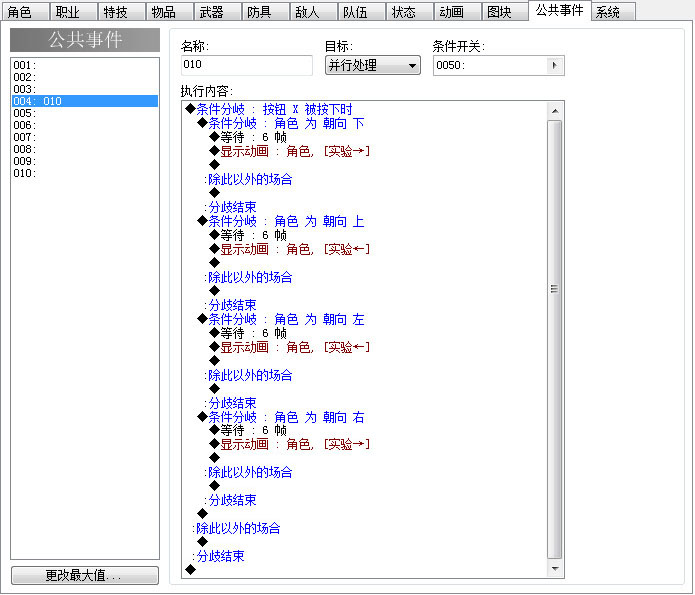Click the scroll up arrow of event content
695x595 pixels.
pos(555,111)
